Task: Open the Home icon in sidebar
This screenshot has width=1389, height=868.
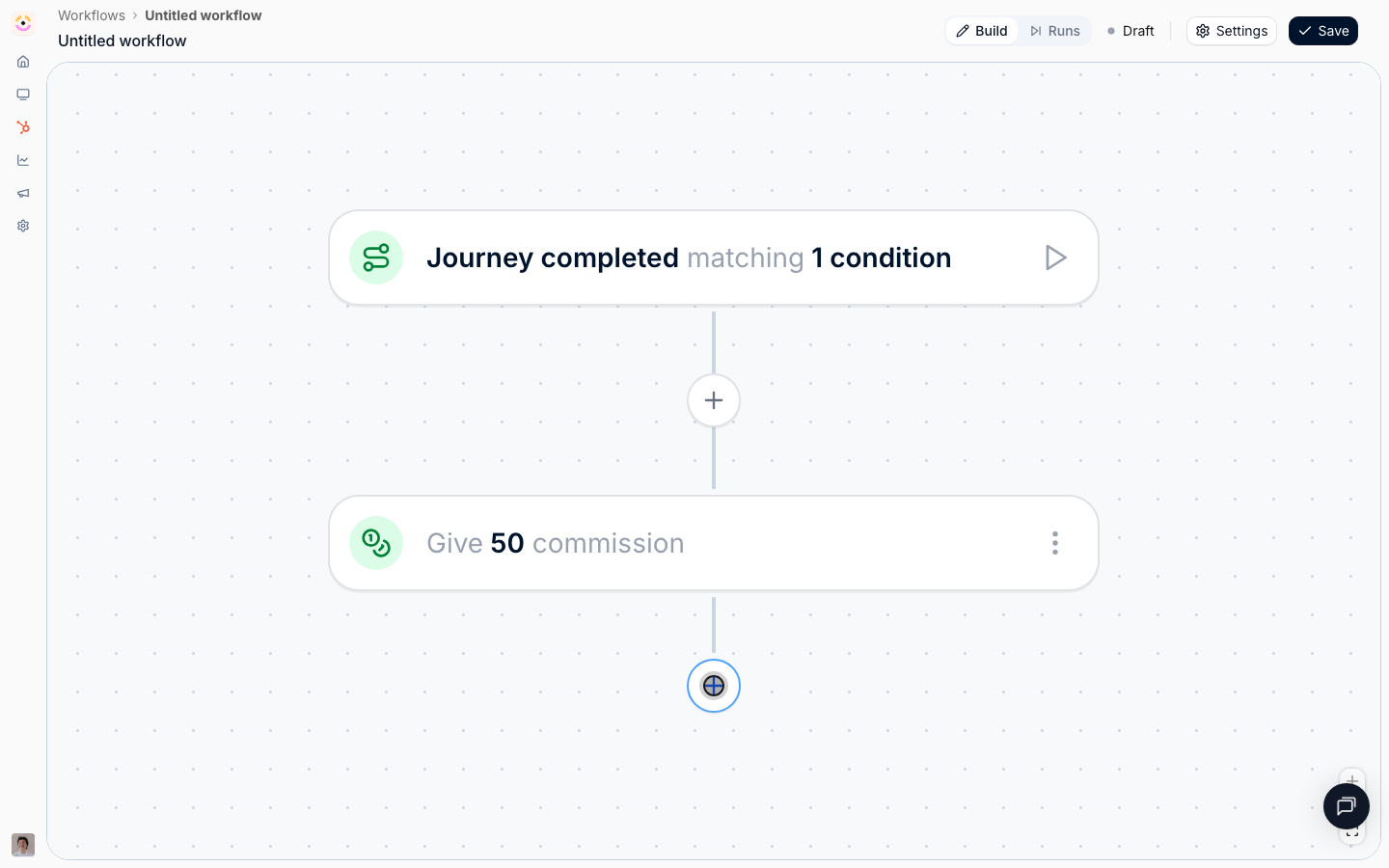Action: click(x=23, y=62)
